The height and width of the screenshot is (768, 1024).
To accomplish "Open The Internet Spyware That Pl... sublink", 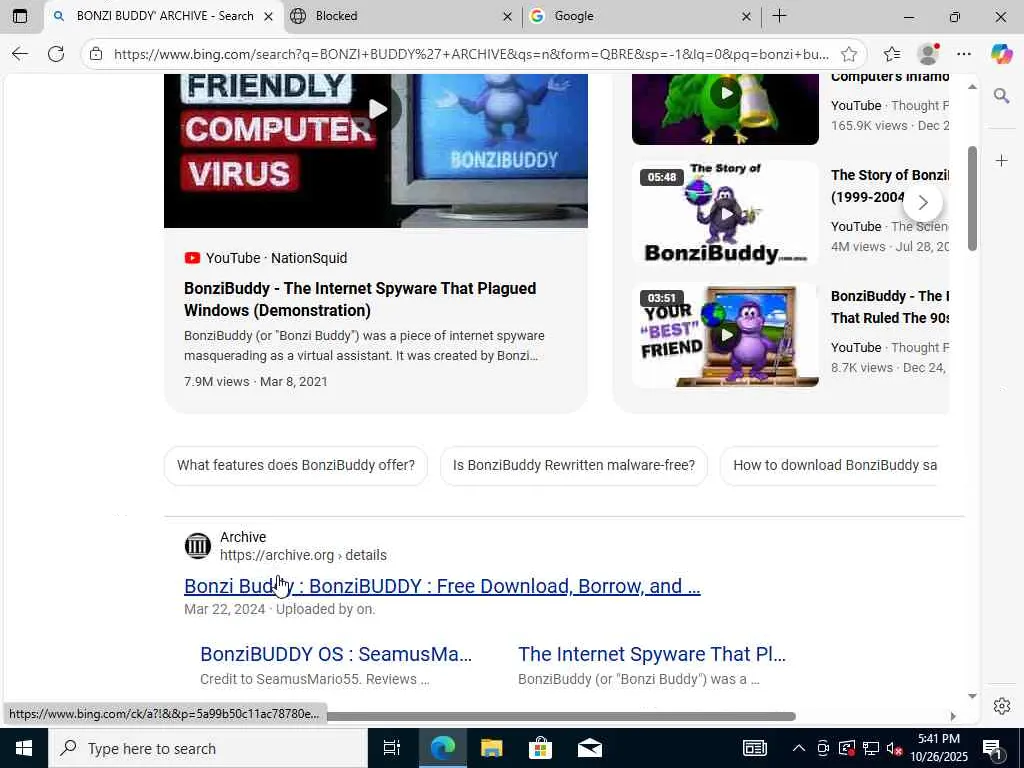I will coord(652,654).
